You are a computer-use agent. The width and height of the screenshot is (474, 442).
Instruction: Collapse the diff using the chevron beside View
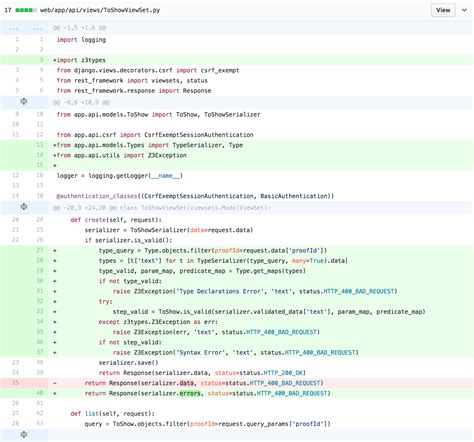coord(464,10)
